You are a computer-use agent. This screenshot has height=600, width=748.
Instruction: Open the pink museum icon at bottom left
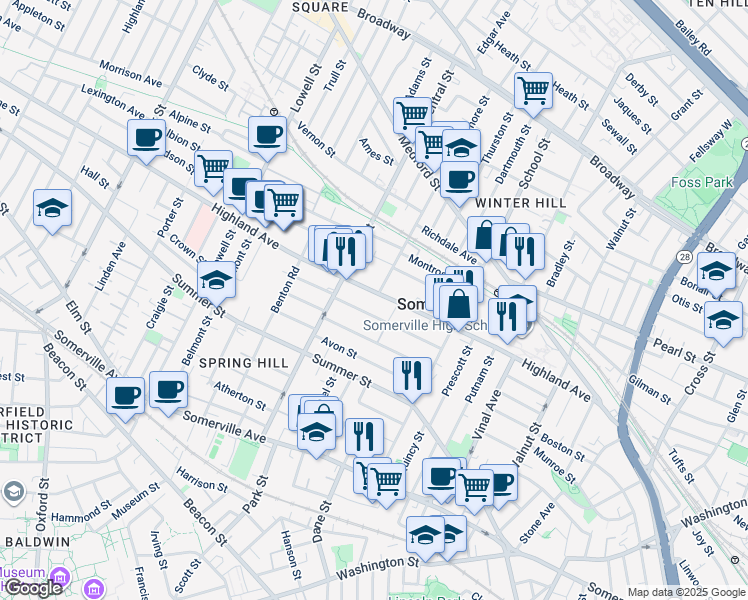[x=60, y=577]
